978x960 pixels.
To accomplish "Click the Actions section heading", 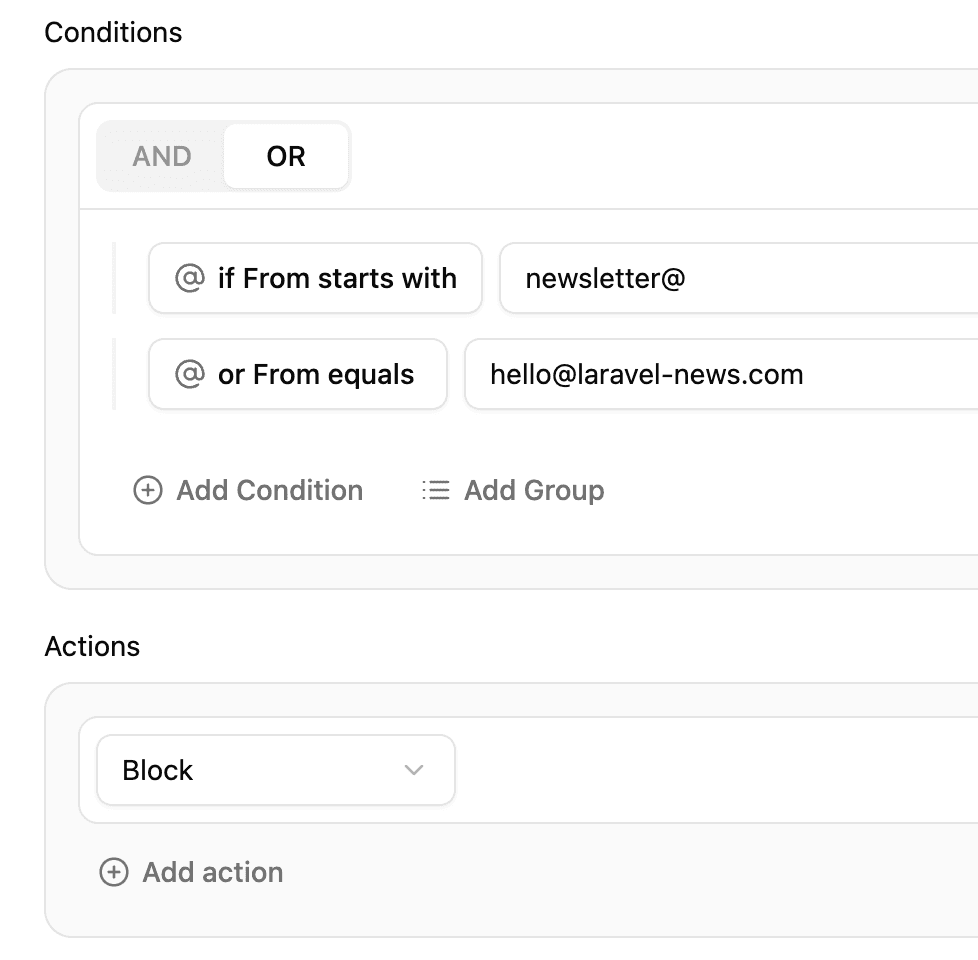I will pyautogui.click(x=92, y=646).
